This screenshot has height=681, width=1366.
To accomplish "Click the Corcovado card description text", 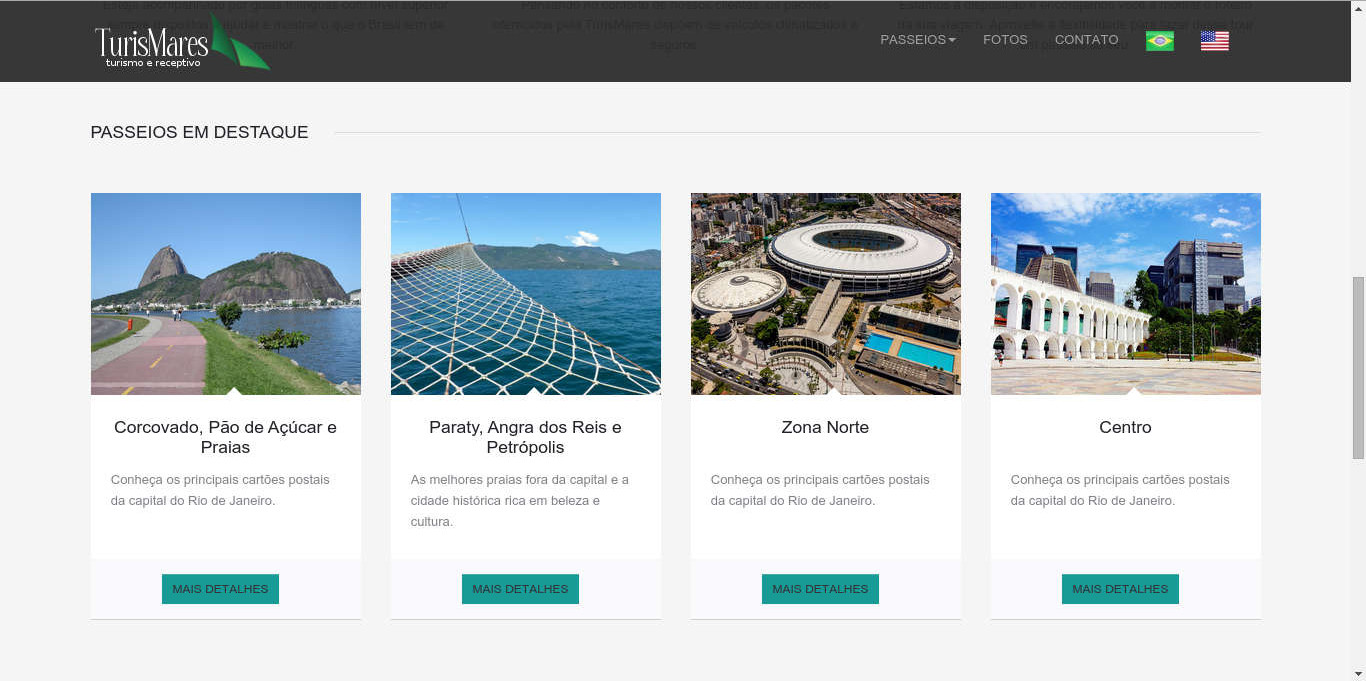I will pos(220,490).
